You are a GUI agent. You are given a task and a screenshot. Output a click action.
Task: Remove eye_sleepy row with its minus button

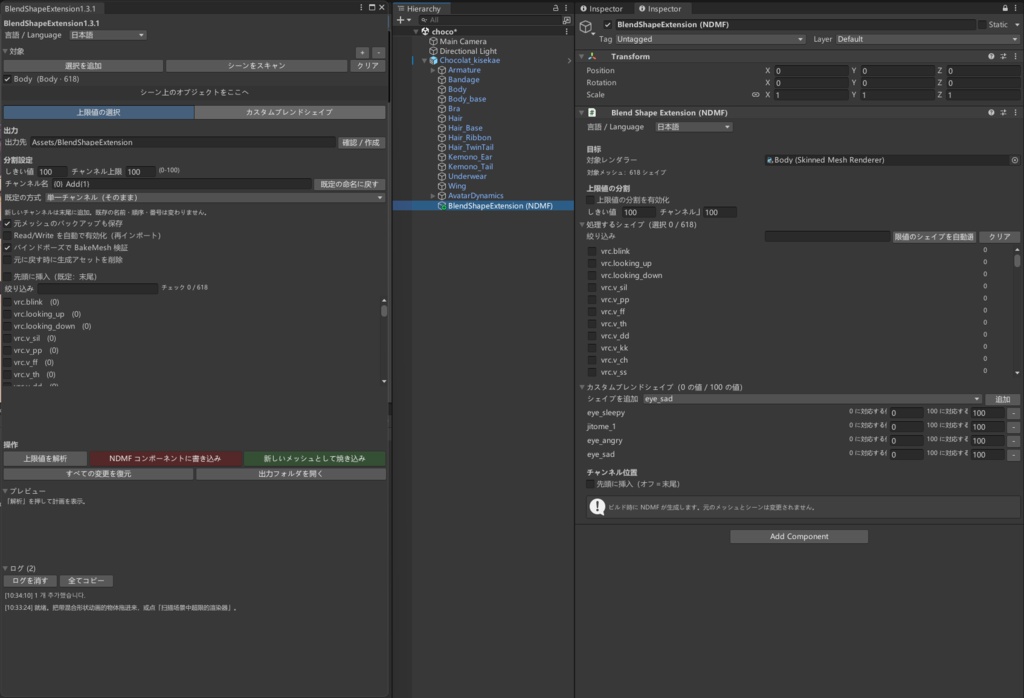click(1013, 413)
